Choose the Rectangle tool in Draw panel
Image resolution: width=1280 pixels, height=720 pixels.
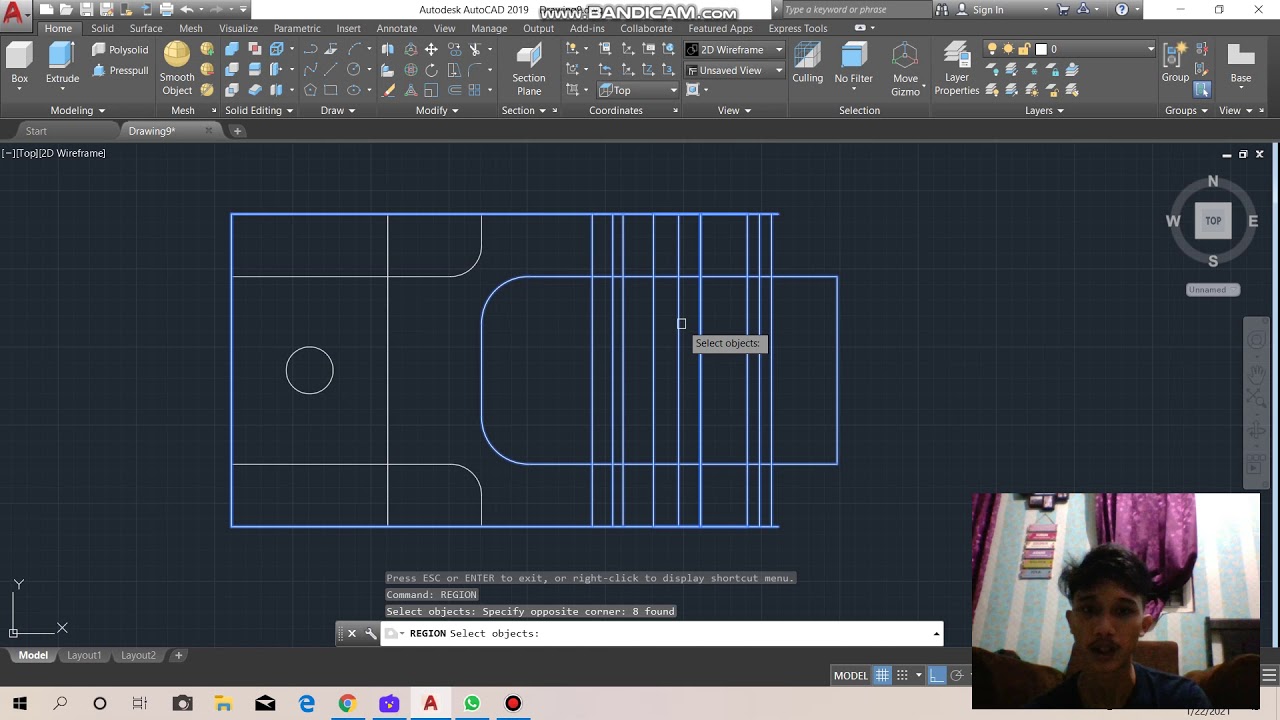point(331,90)
